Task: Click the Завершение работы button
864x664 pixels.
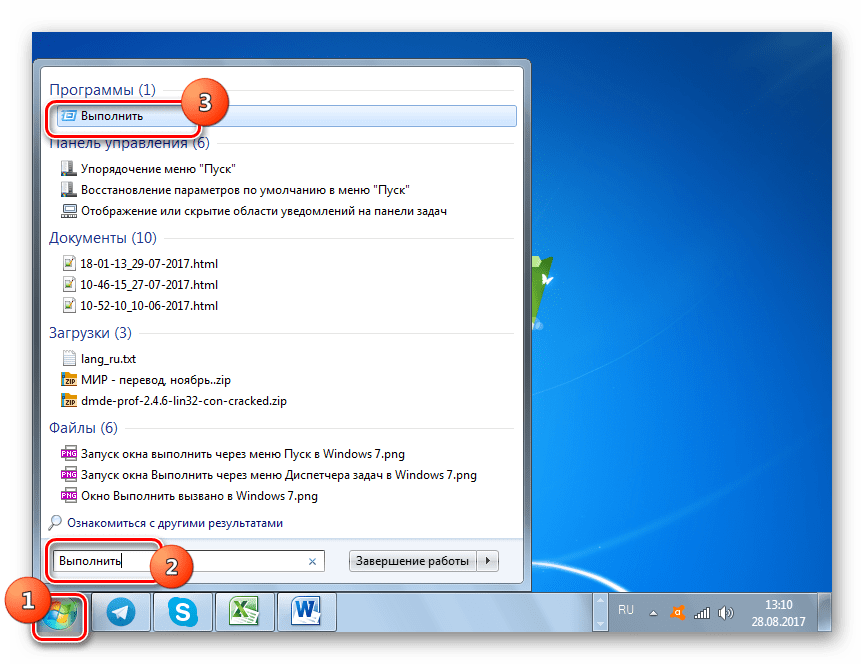Action: click(x=412, y=561)
